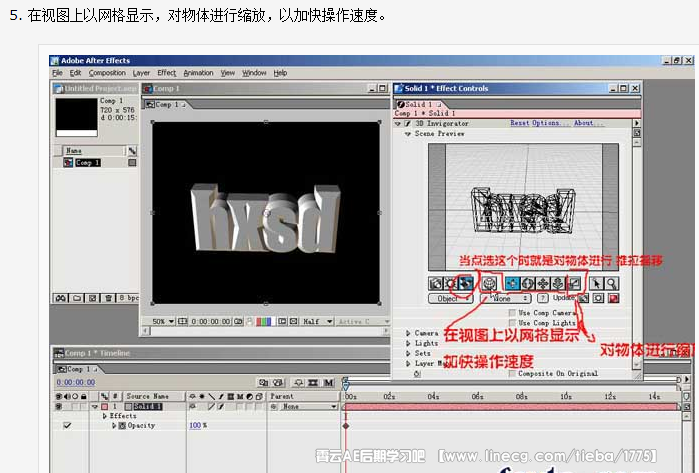Open the Composition menu

[x=107, y=73]
